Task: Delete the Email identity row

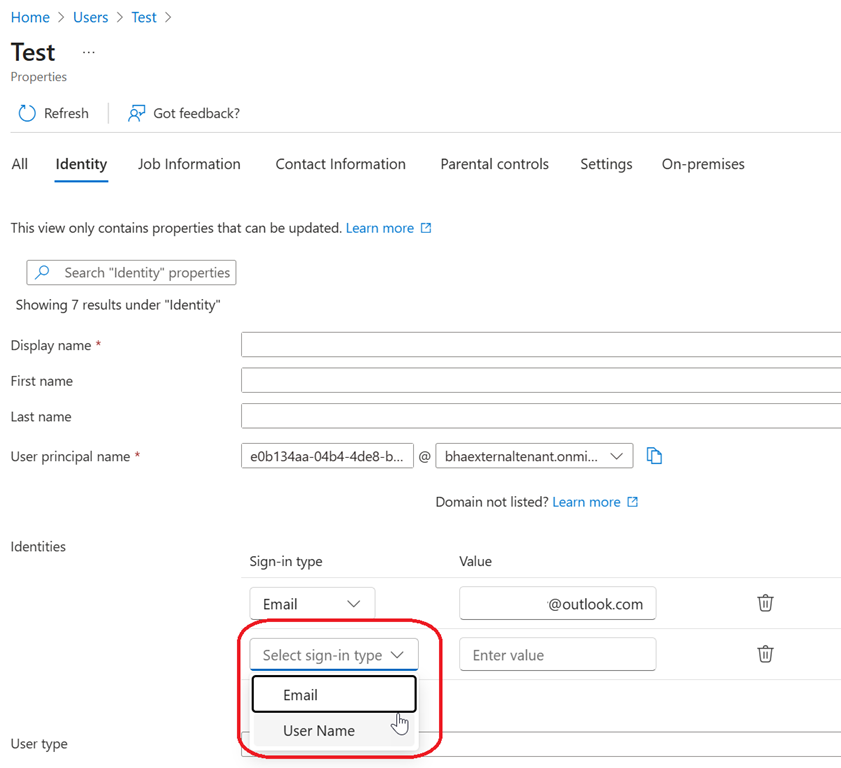Action: pos(765,603)
